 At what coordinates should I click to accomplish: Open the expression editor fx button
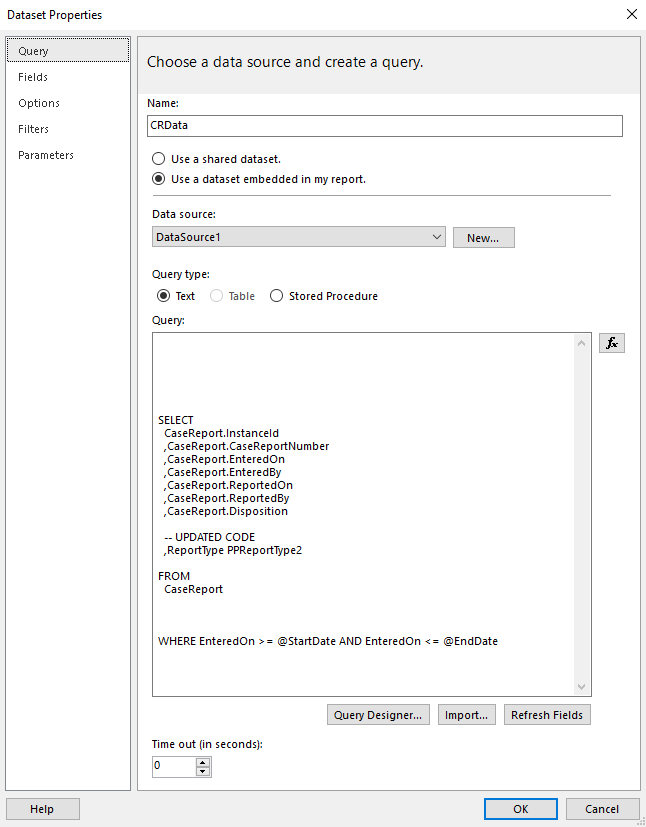(611, 343)
